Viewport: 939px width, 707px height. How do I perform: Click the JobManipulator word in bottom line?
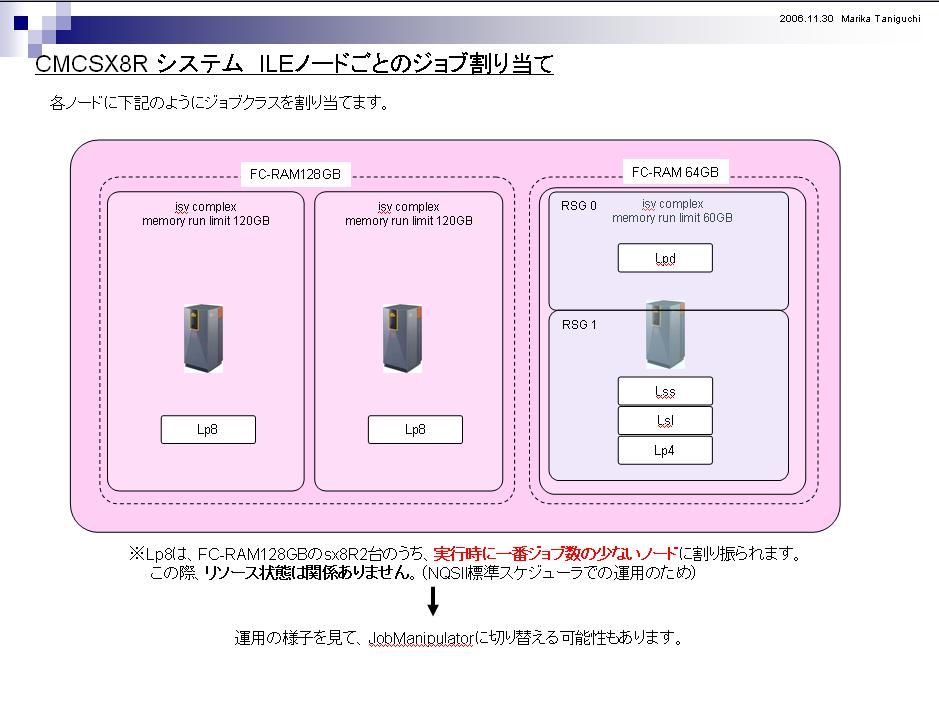tap(421, 638)
